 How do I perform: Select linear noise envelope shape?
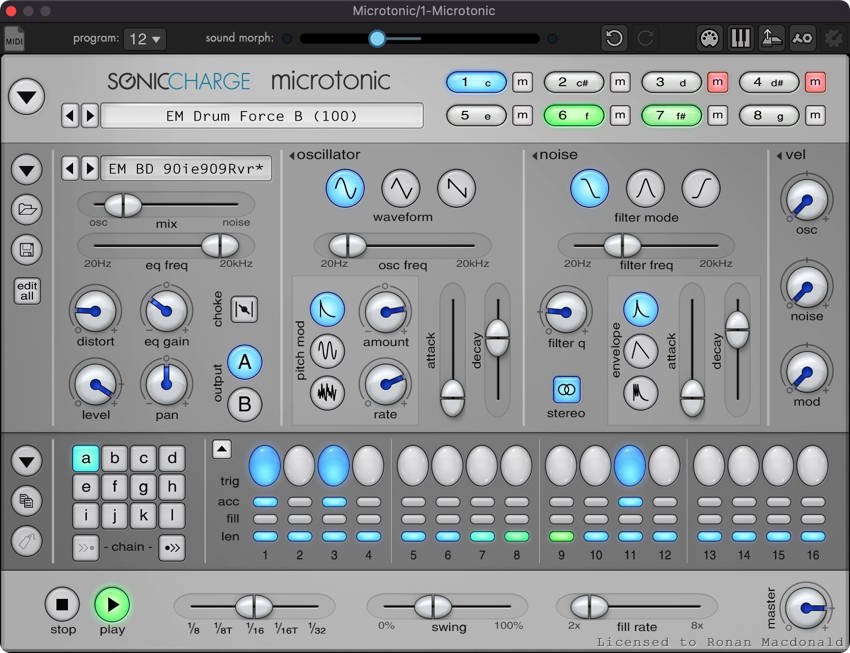click(641, 351)
